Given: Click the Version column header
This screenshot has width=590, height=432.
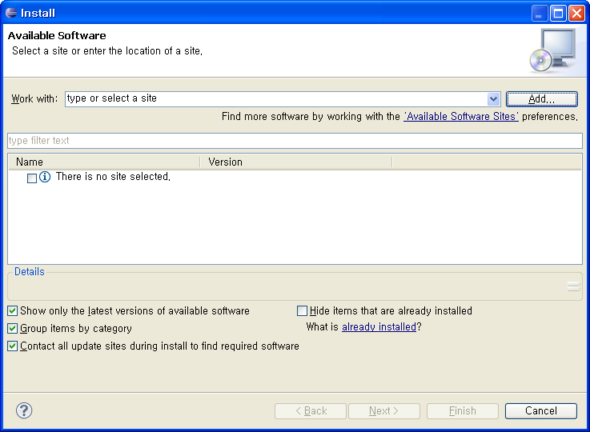Looking at the screenshot, I should pyautogui.click(x=296, y=162).
